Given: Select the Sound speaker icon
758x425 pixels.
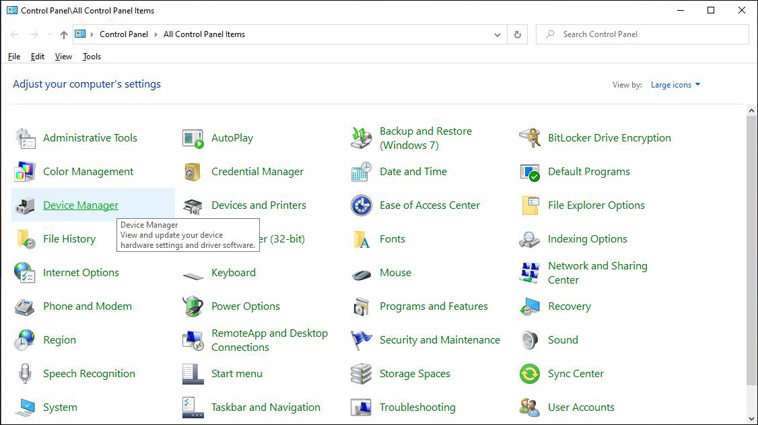Looking at the screenshot, I should click(x=530, y=340).
